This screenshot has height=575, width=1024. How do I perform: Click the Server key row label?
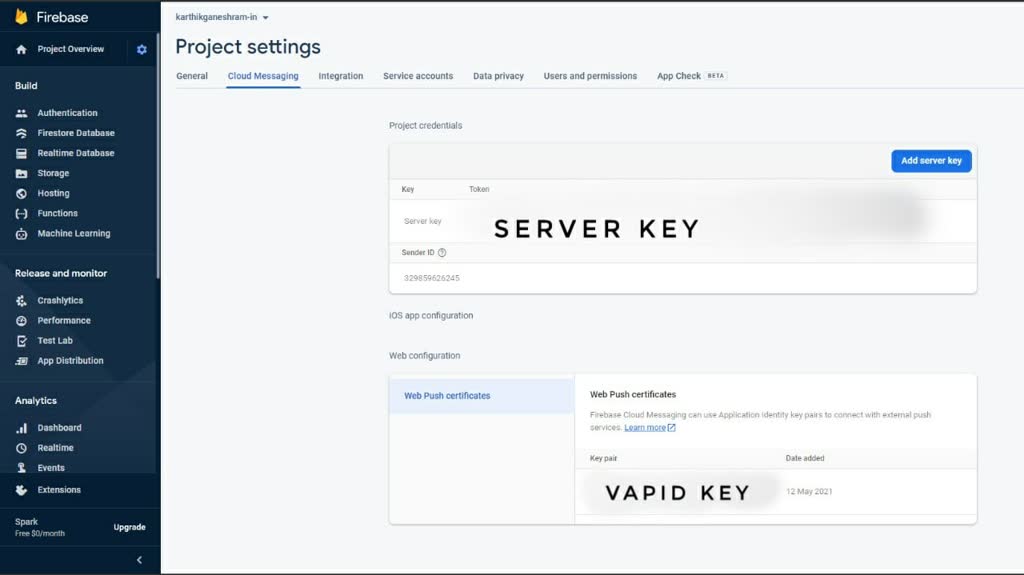(x=423, y=222)
